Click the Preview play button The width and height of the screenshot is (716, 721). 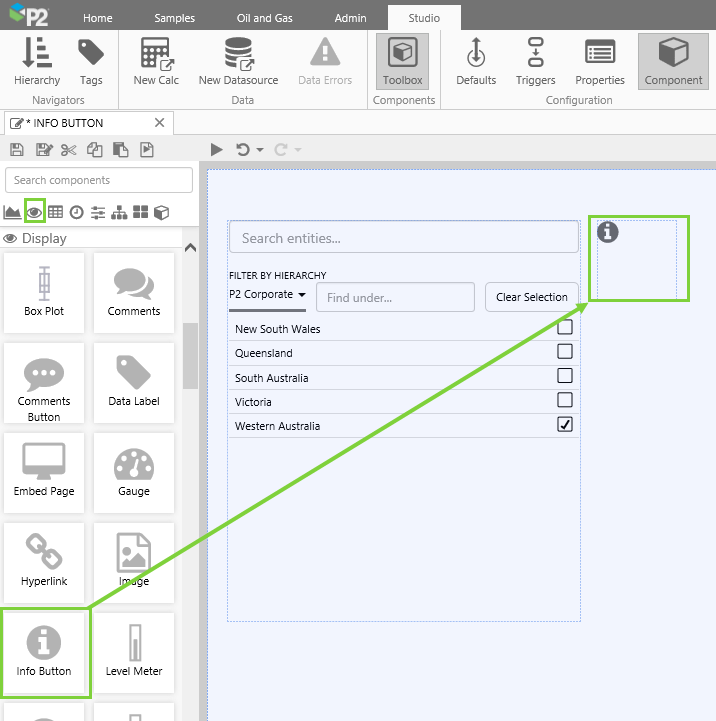[x=217, y=149]
